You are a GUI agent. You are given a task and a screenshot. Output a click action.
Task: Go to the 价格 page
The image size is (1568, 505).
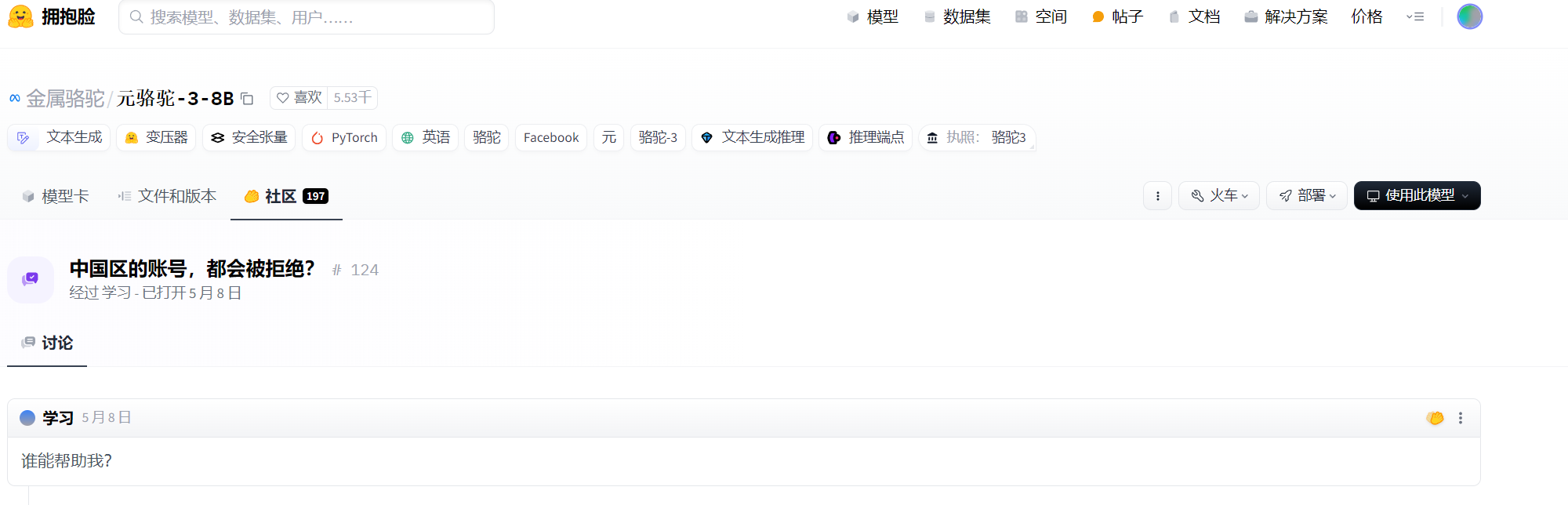[x=1367, y=16]
